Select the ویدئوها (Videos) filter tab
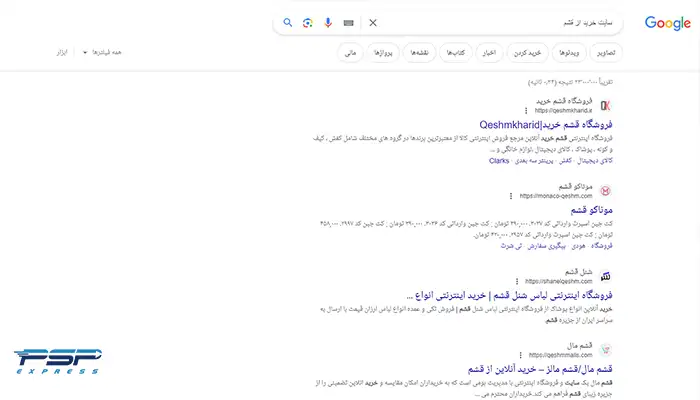Screen dimensions: 700x400 (x=569, y=53)
